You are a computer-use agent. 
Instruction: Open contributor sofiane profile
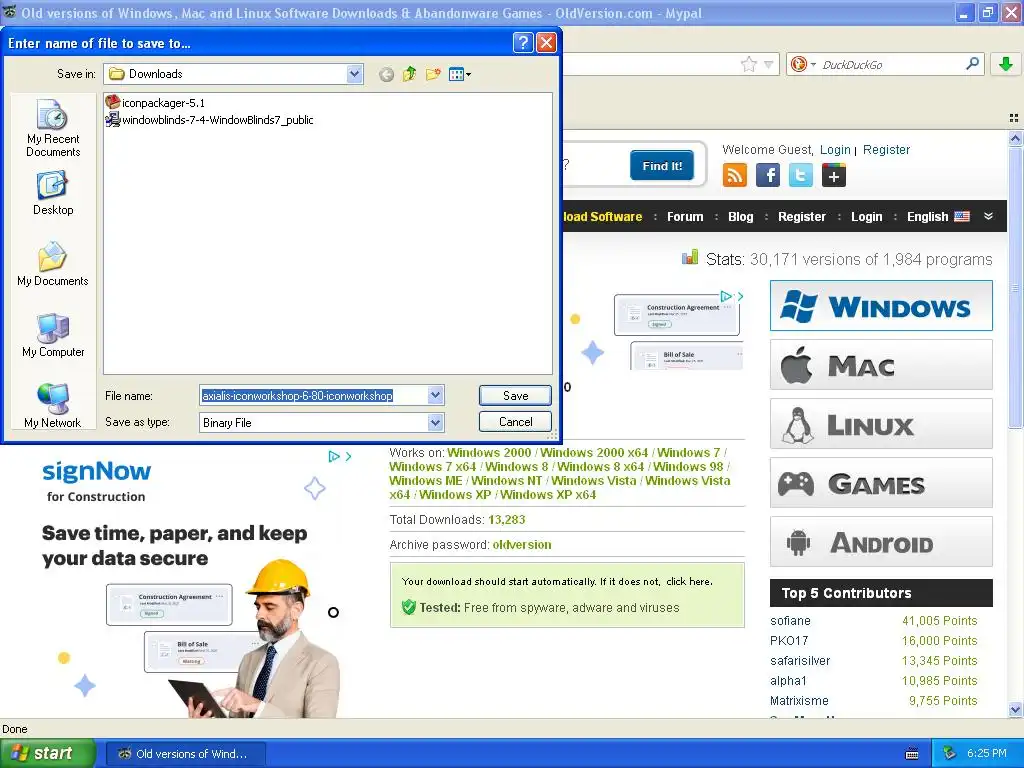[x=790, y=620]
